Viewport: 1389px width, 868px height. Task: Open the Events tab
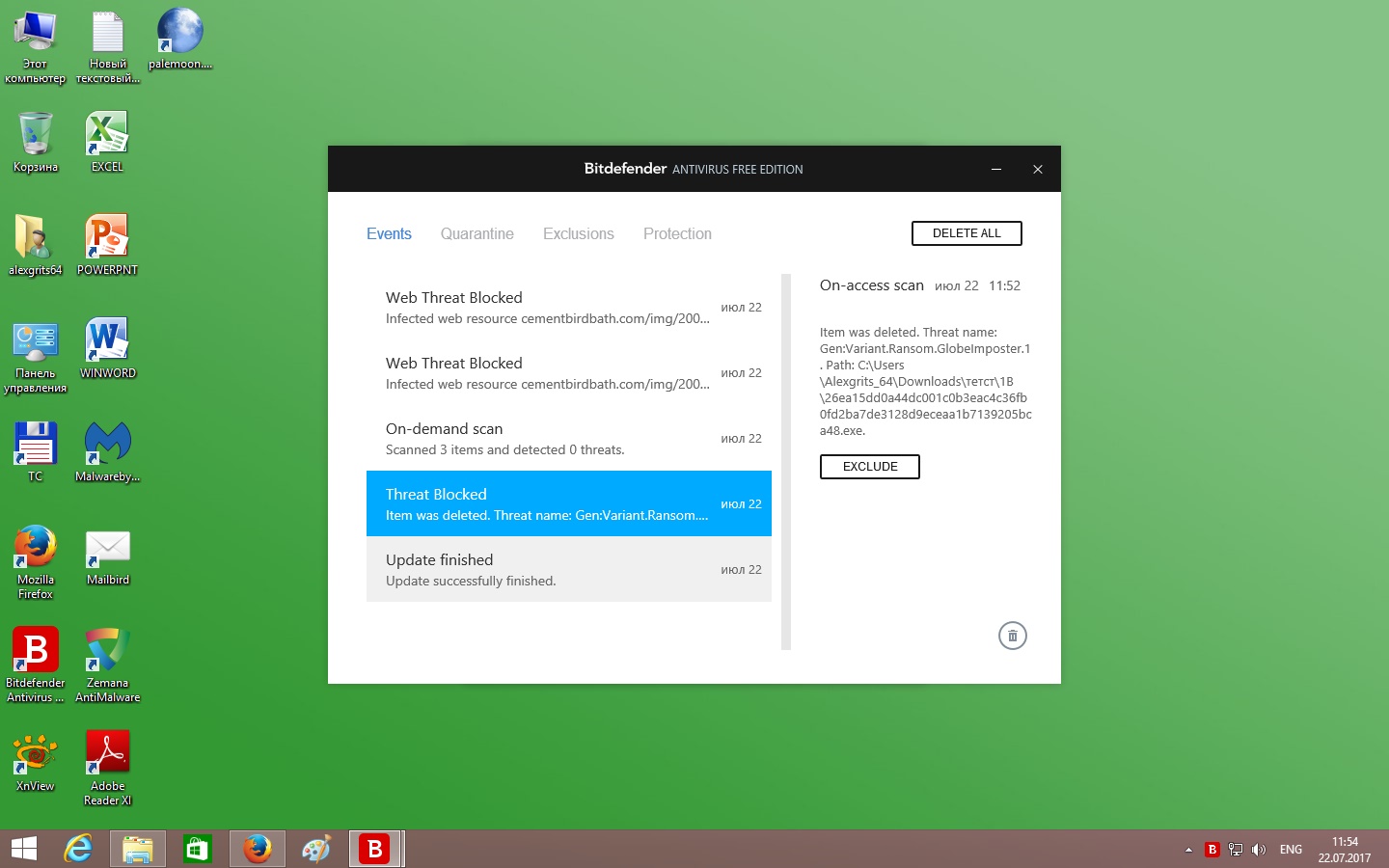[x=389, y=233]
